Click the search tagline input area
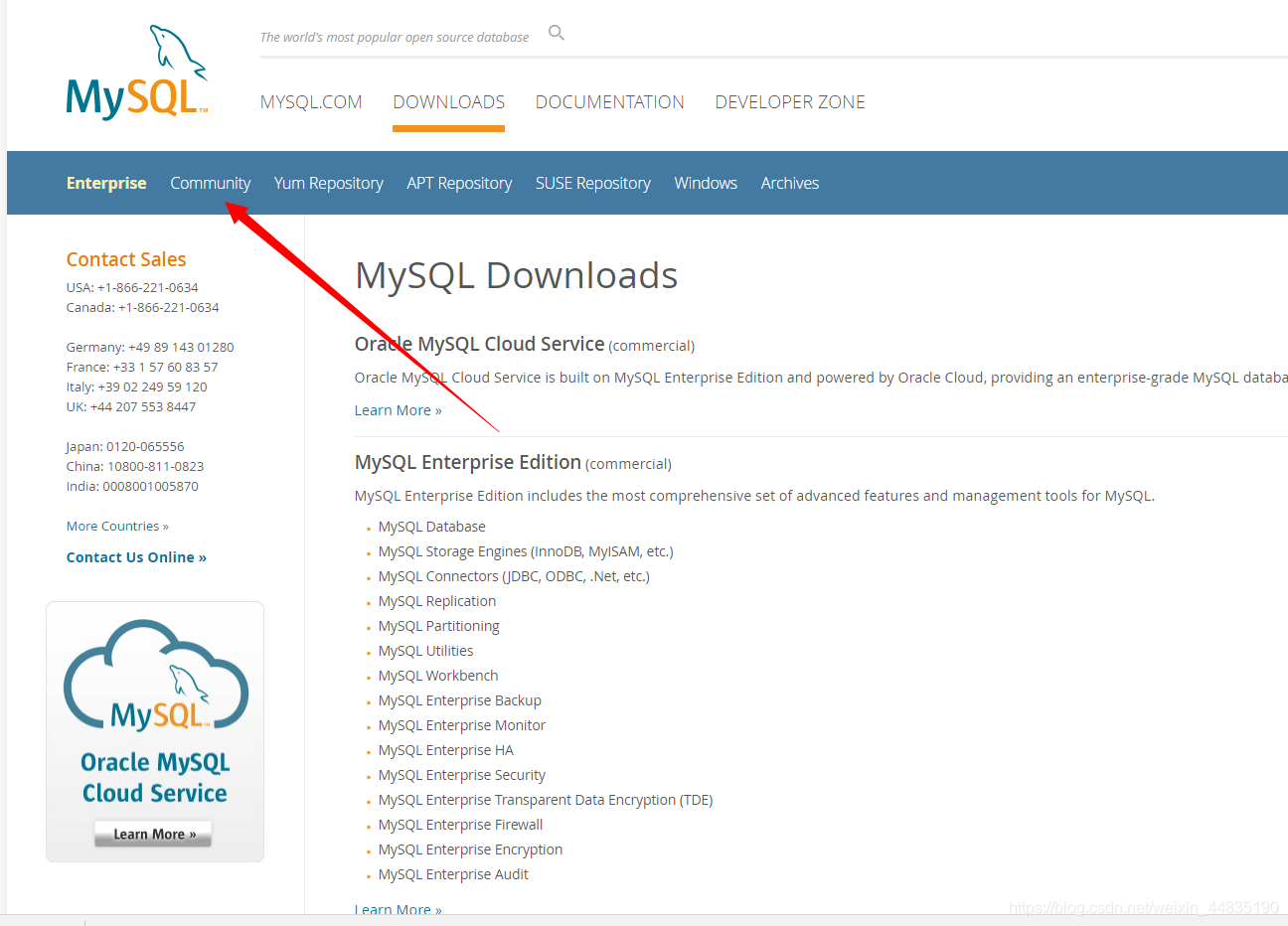The image size is (1288, 926). click(395, 37)
